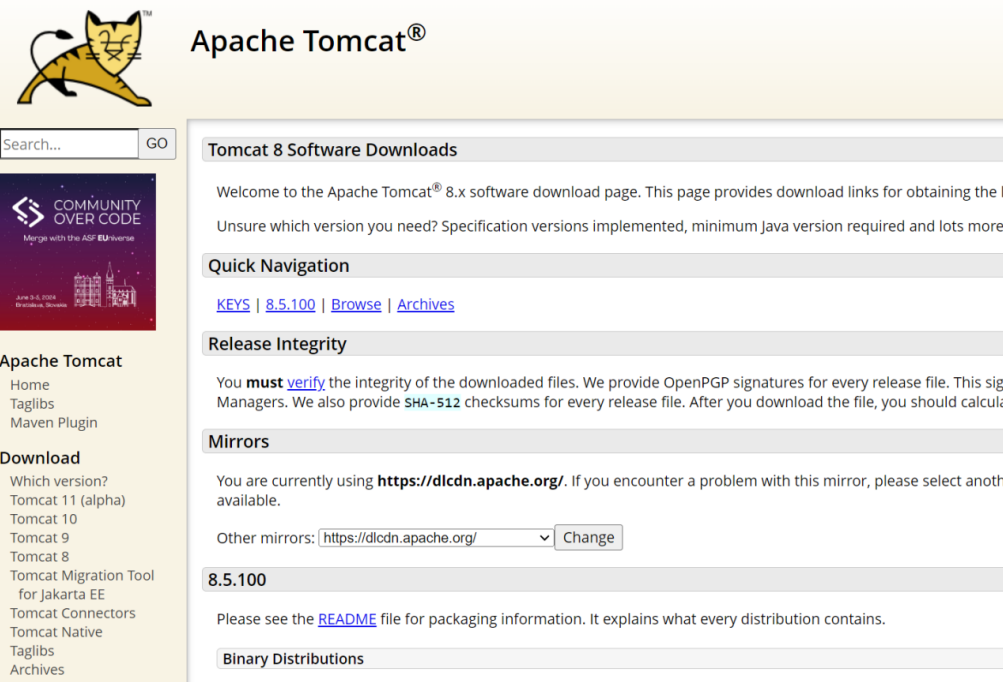Image resolution: width=1003 pixels, height=682 pixels.
Task: Open the Browse link
Action: coord(356,305)
